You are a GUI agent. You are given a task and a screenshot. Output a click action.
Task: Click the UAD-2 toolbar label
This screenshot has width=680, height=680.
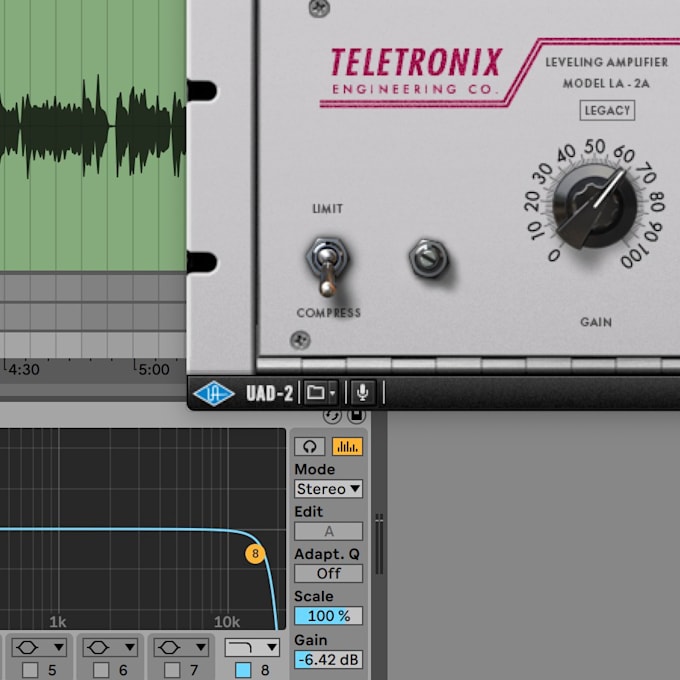269,393
